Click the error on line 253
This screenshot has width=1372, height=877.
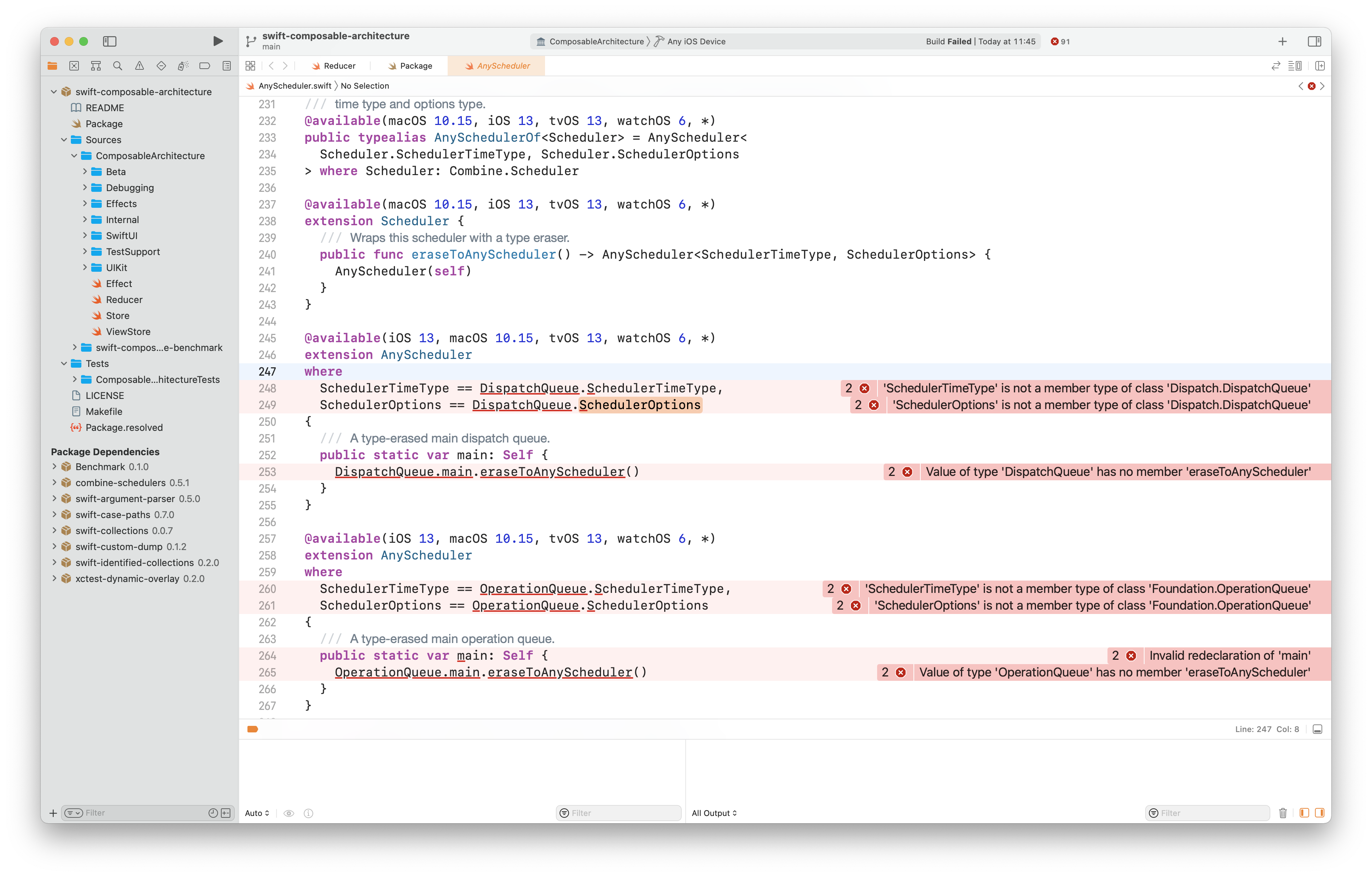pos(1106,471)
